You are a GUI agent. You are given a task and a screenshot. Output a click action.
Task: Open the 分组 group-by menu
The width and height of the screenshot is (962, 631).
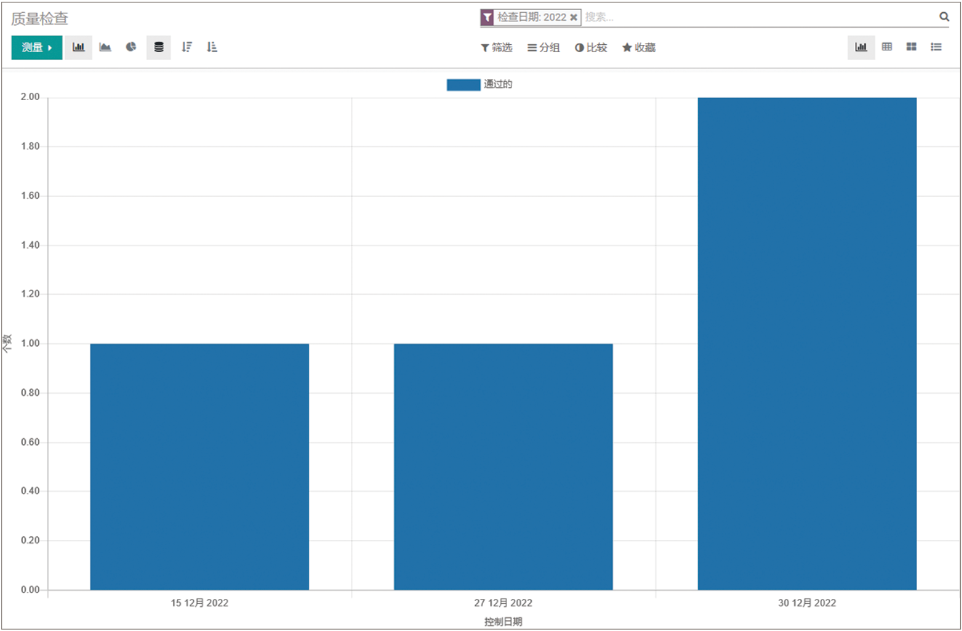[x=544, y=48]
